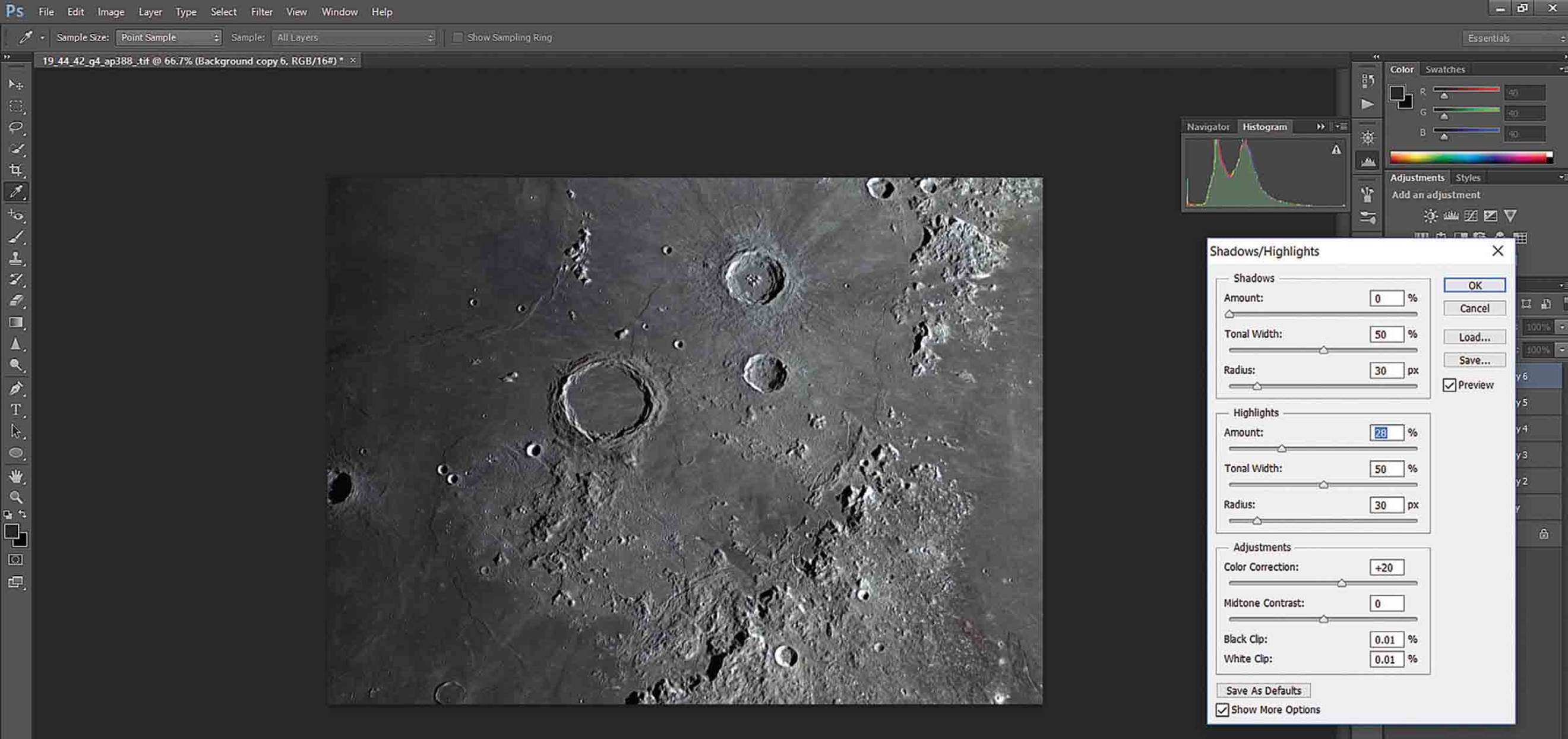This screenshot has height=739, width=1568.
Task: Select the Crop tool
Action: point(16,170)
